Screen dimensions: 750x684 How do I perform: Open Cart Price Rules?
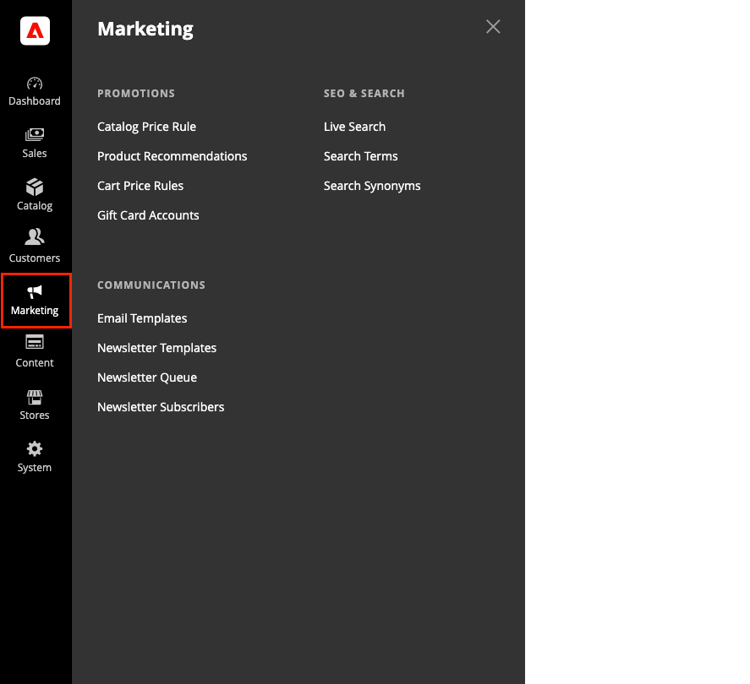point(140,186)
